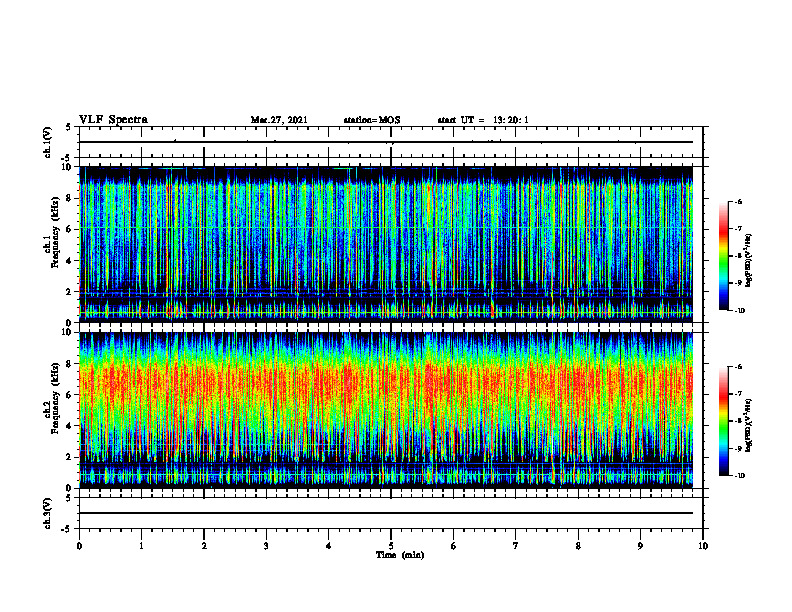The height and width of the screenshot is (612, 792).
Task: Click the ch.1 waveform trace line
Action: pos(386,142)
